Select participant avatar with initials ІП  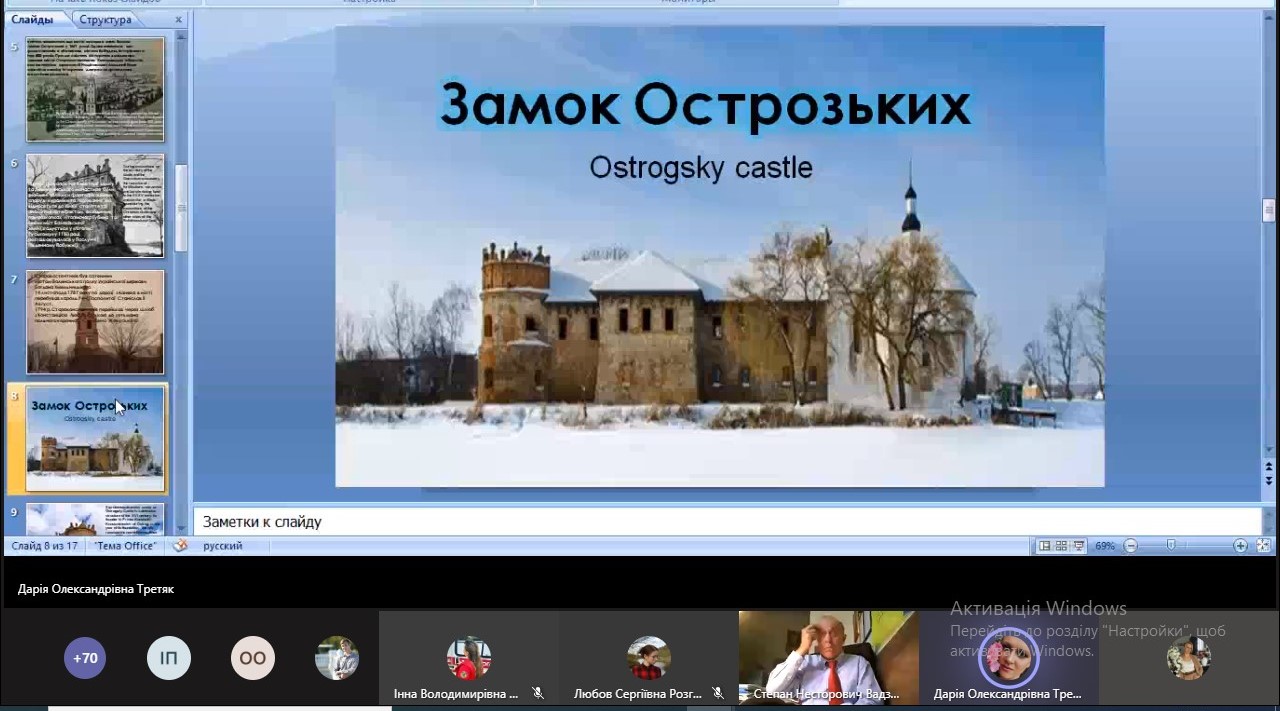tap(169, 658)
